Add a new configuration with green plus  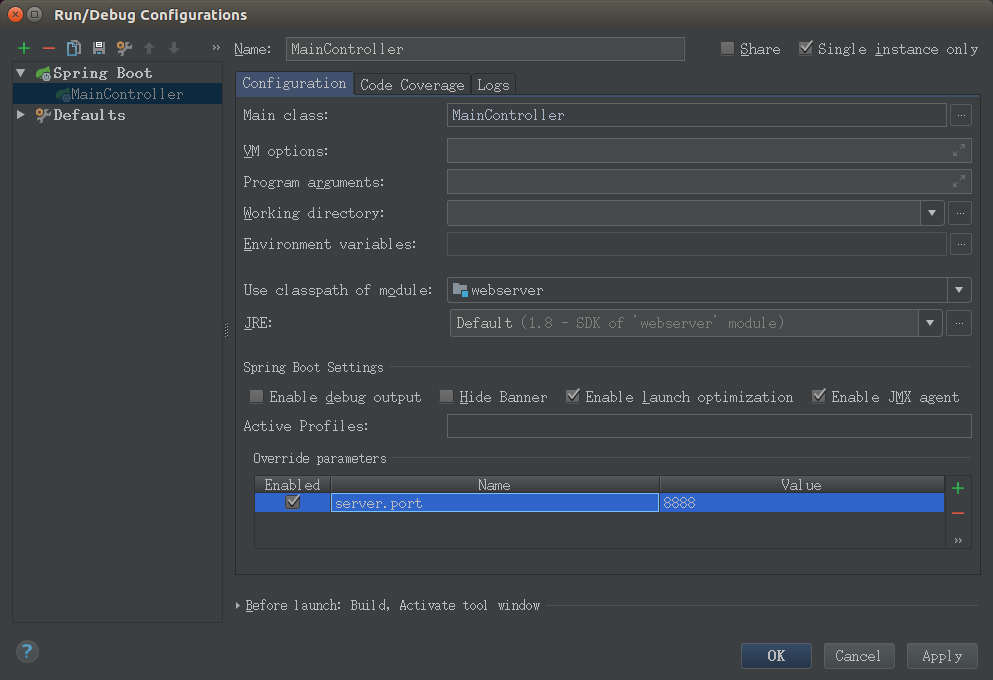(24, 48)
